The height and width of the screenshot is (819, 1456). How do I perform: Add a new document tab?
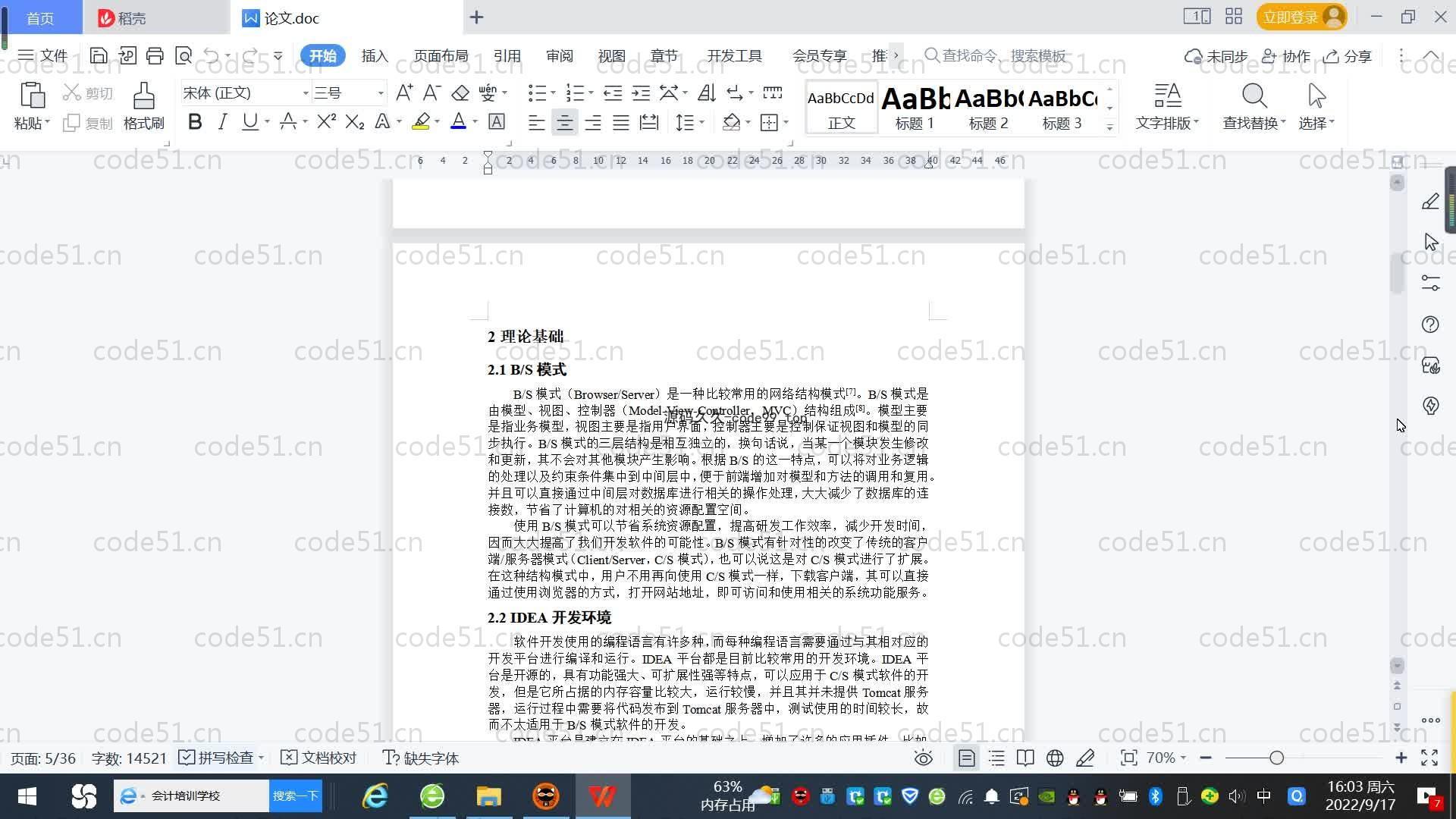(476, 17)
